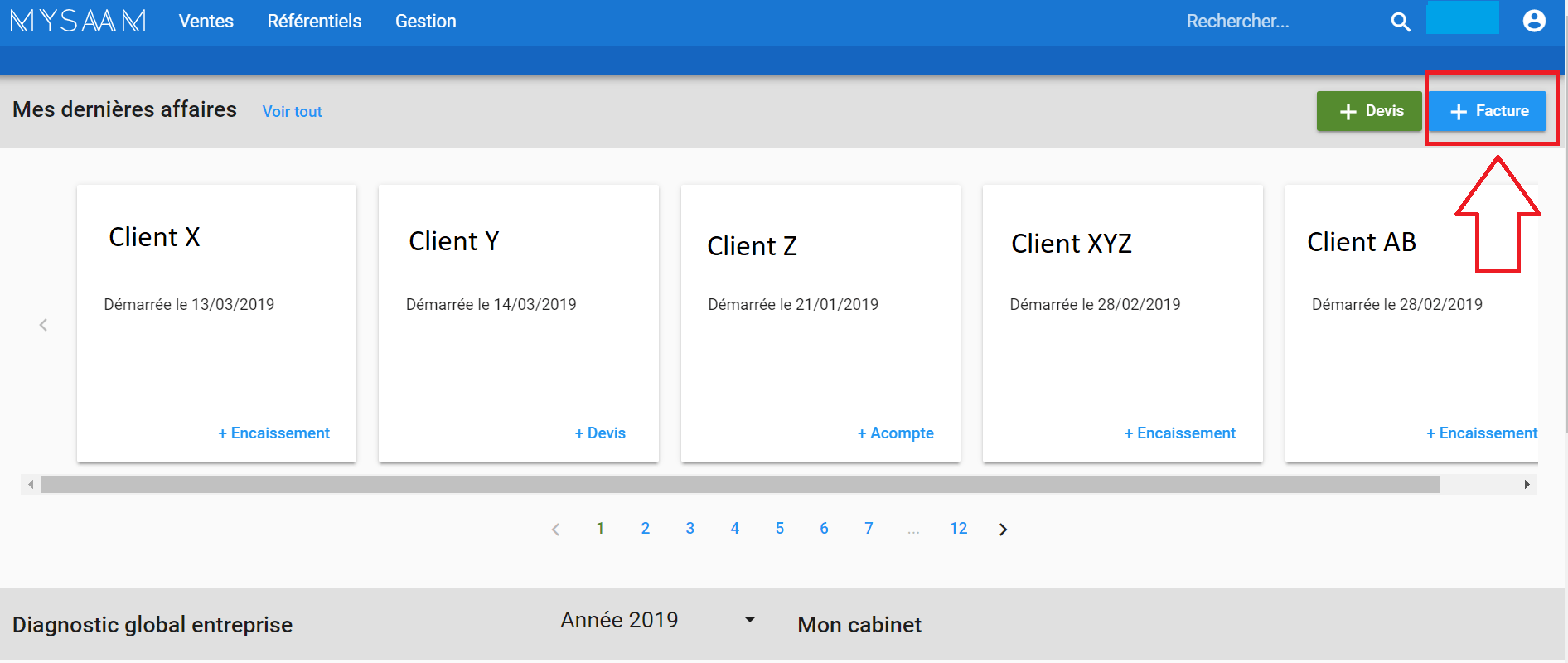Click 'Diagnostic global entreprise' heading

pyautogui.click(x=152, y=625)
